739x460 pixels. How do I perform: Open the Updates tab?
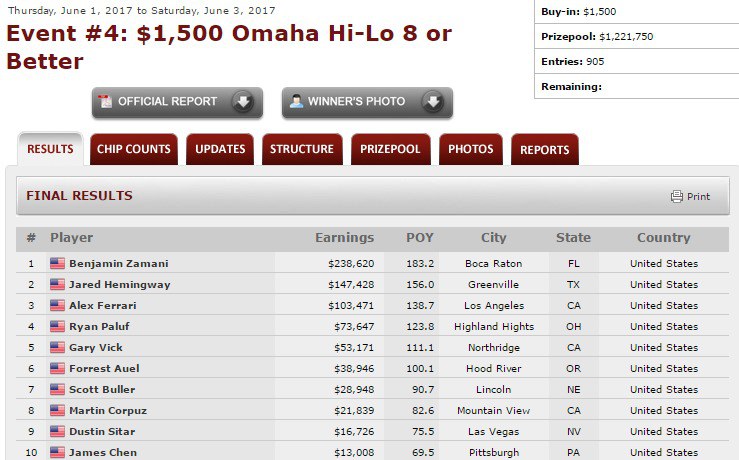(x=220, y=150)
